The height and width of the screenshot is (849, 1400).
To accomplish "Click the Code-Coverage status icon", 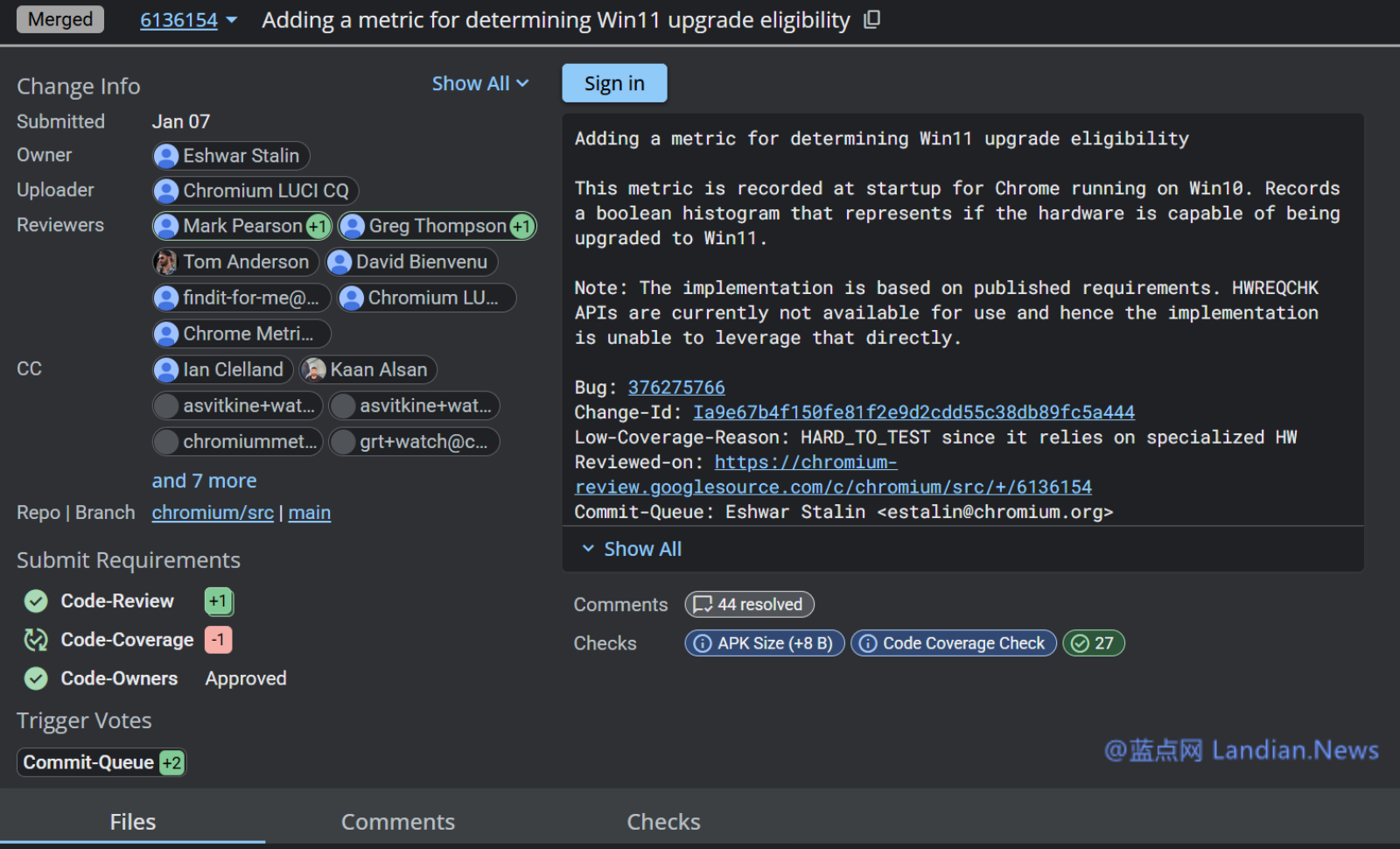I will 36,640.
